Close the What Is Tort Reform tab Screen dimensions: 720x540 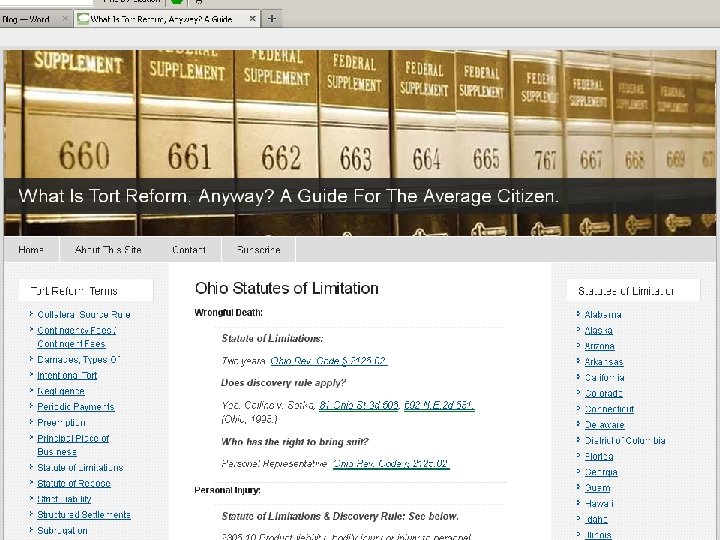click(x=252, y=19)
